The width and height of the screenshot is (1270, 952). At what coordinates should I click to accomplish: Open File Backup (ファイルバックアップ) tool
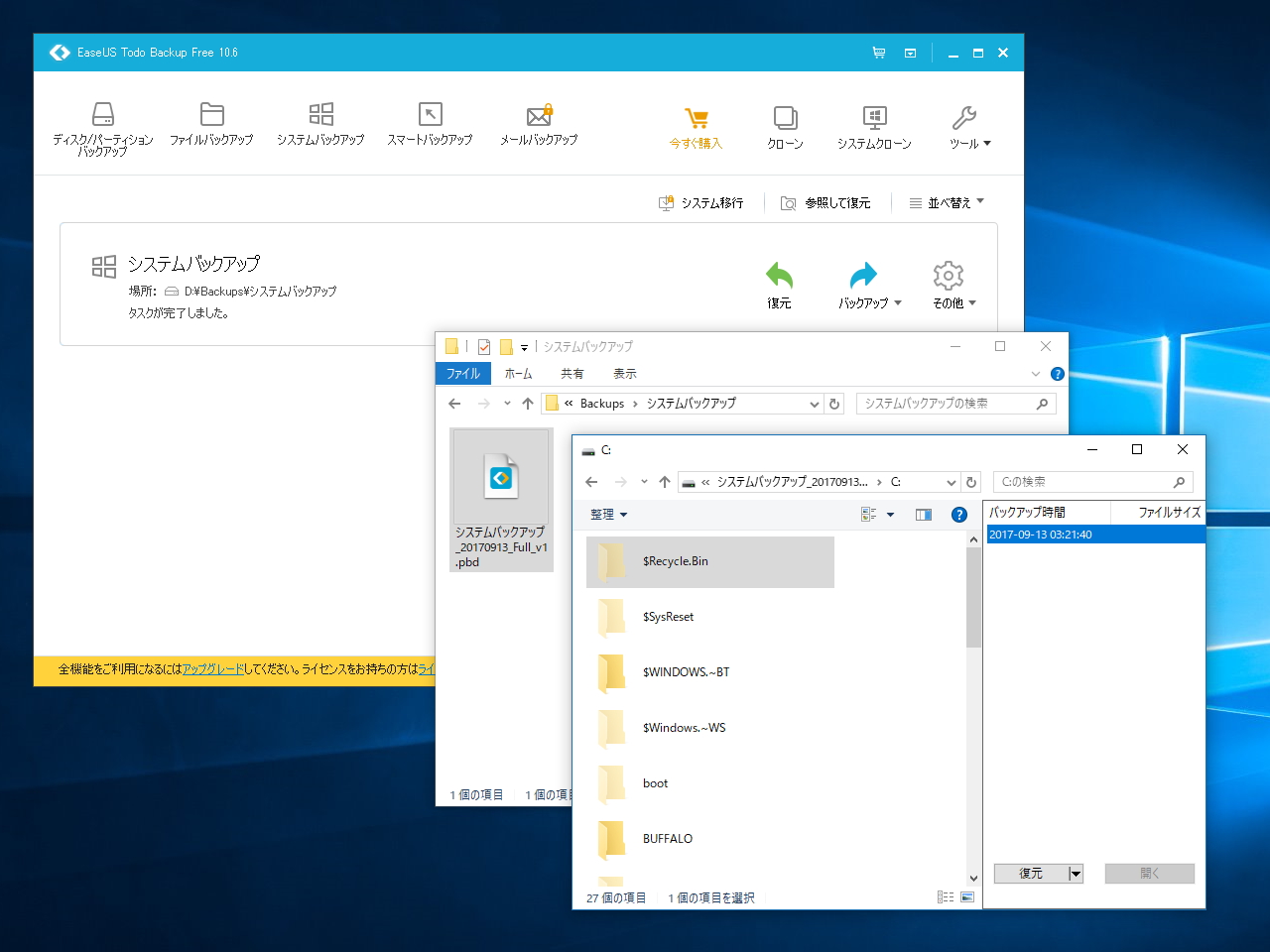coord(211,125)
